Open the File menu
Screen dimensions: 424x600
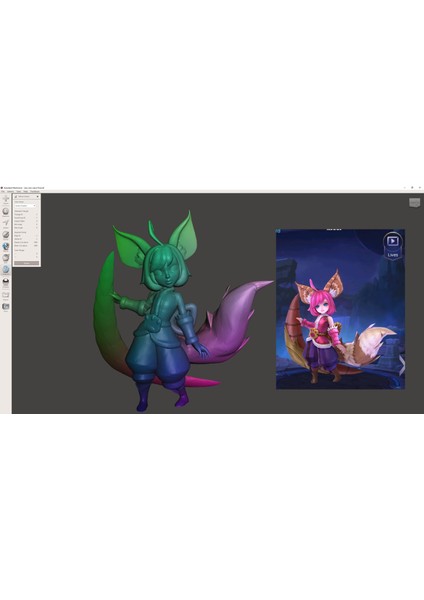pyautogui.click(x=3, y=191)
